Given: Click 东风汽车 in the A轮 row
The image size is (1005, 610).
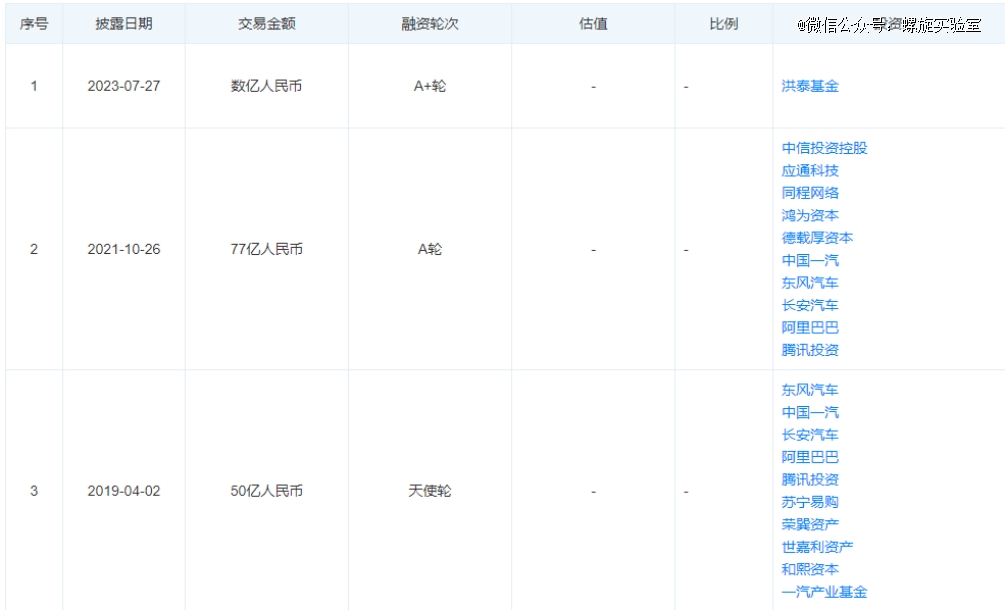Looking at the screenshot, I should tap(810, 283).
